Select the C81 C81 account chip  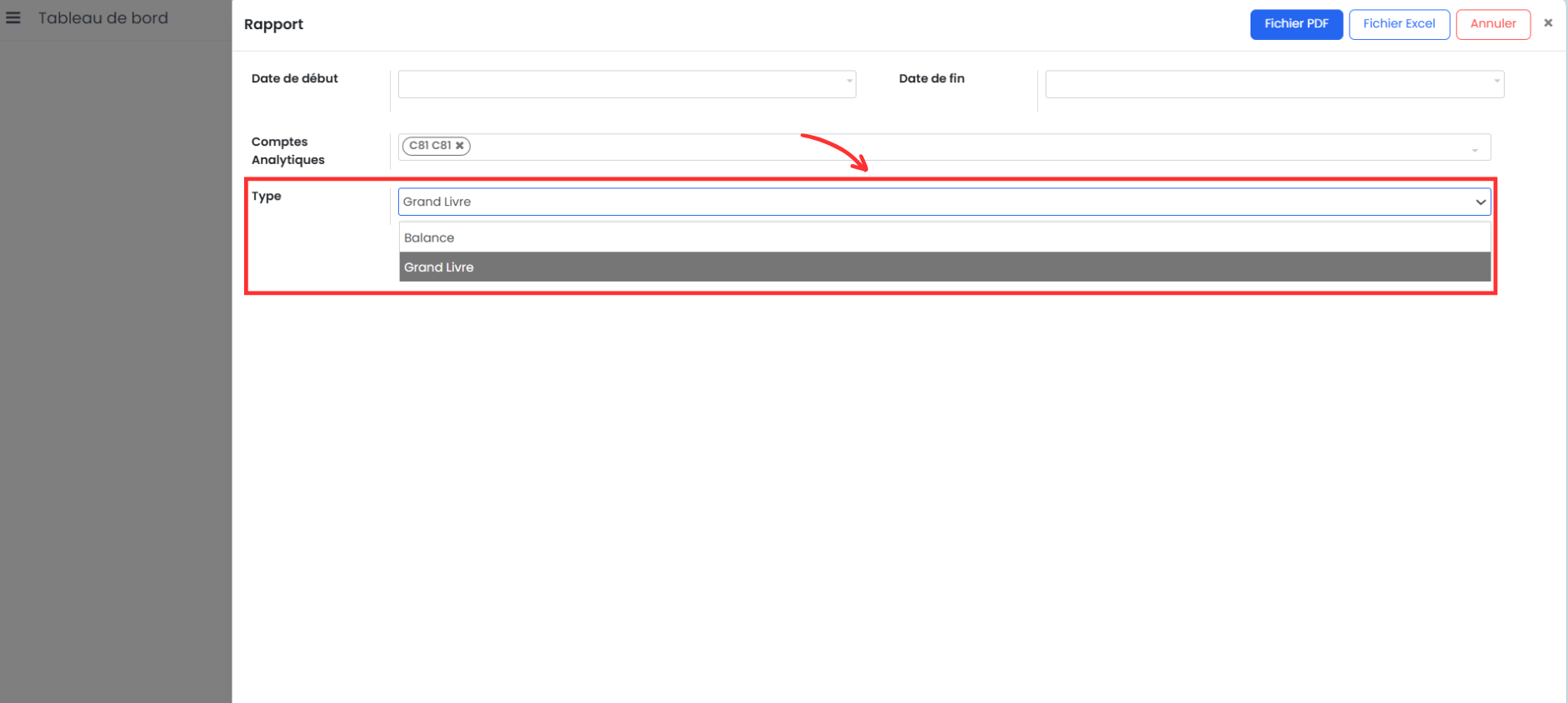[x=430, y=146]
